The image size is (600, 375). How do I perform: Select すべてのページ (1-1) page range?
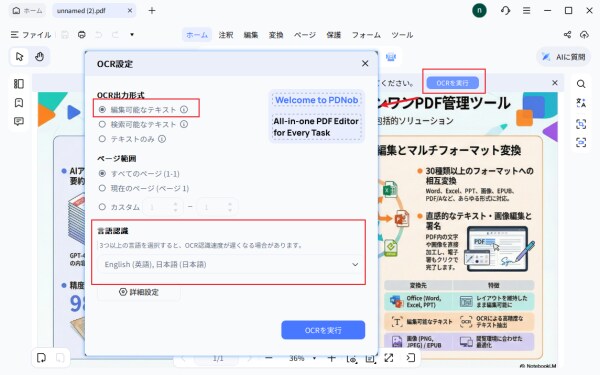[x=102, y=173]
